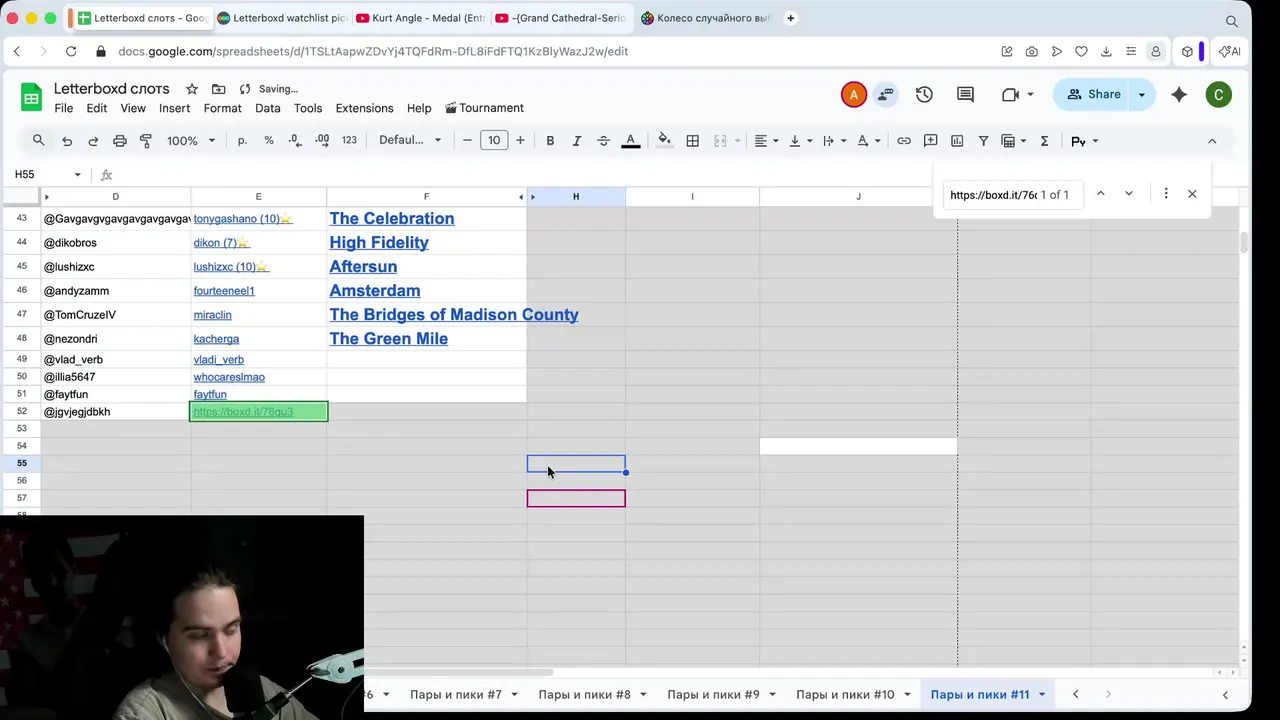Print the spreadsheet
This screenshot has height=720, width=1280.
coord(120,141)
